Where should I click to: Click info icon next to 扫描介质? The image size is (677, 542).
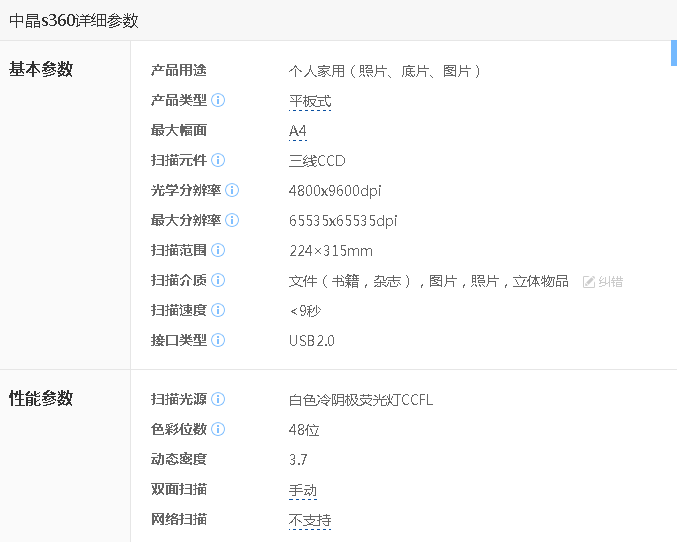218,280
